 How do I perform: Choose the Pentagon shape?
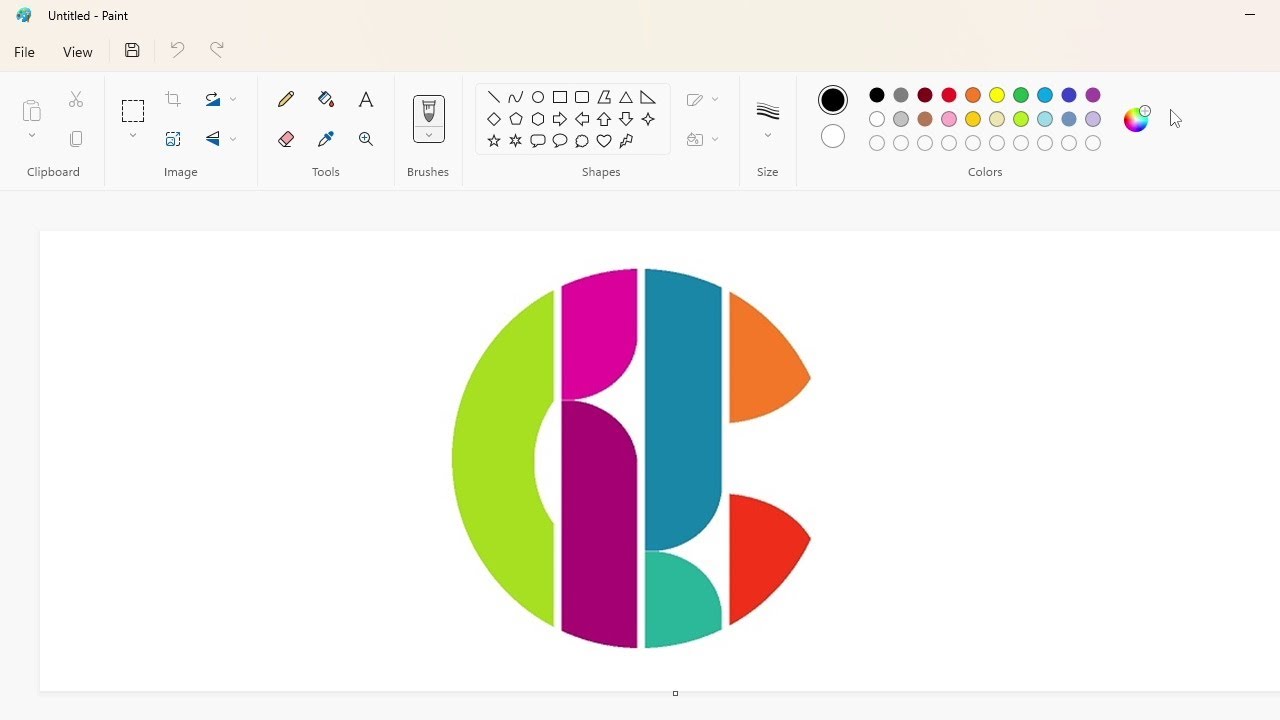516,119
